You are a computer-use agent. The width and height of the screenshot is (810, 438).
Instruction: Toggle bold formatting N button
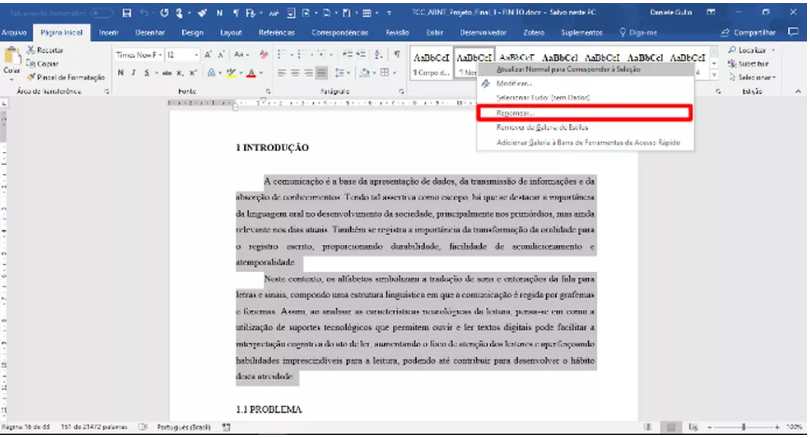pyautogui.click(x=120, y=73)
